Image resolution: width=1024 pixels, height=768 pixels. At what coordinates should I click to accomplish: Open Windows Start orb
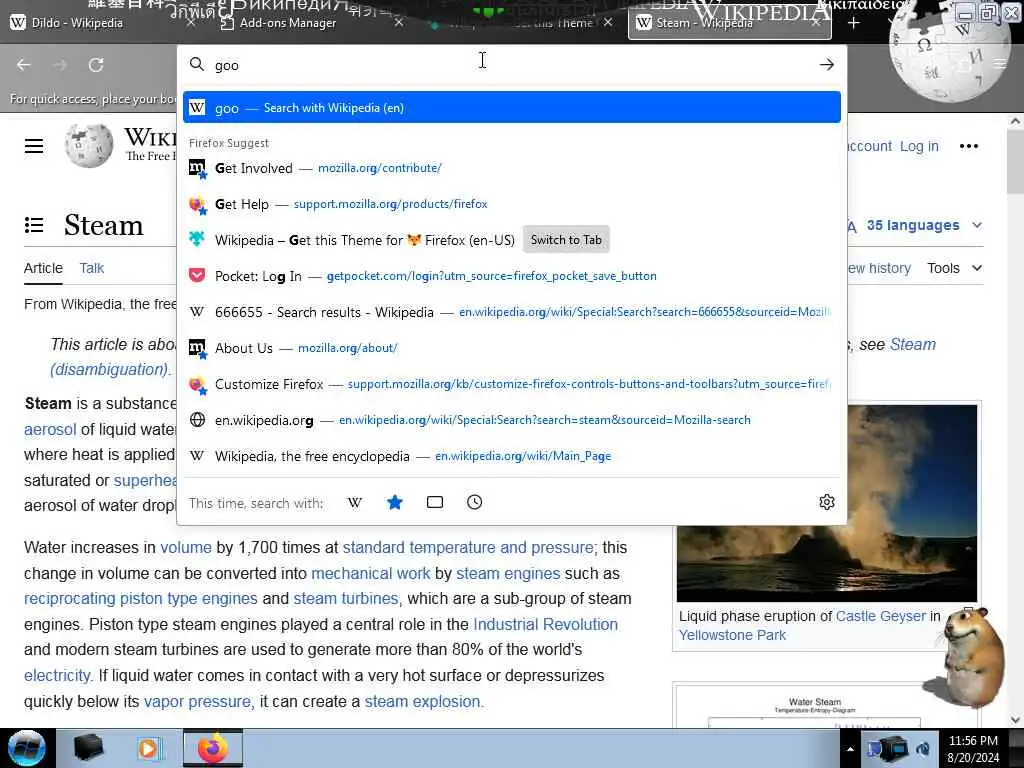tap(27, 748)
